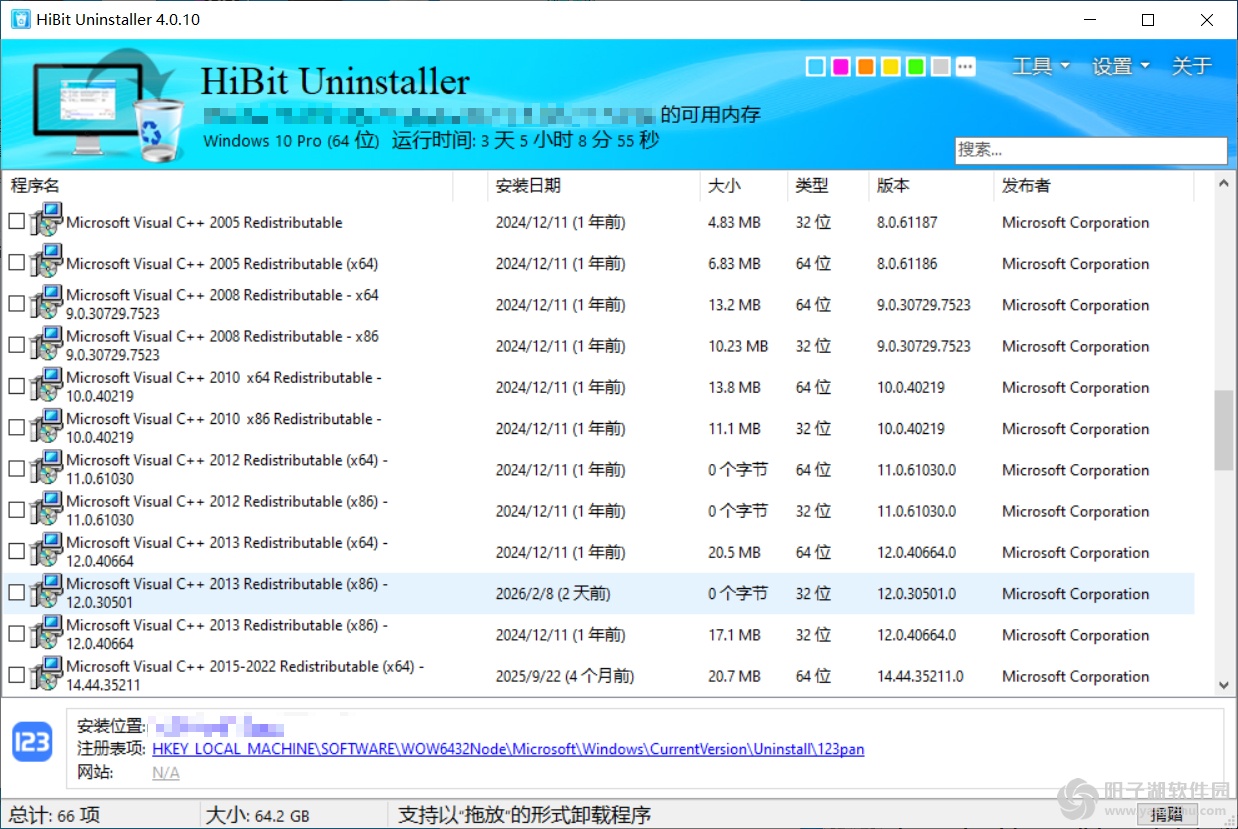
Task: Open more theme colors with the ellipsis swatch
Action: (965, 66)
